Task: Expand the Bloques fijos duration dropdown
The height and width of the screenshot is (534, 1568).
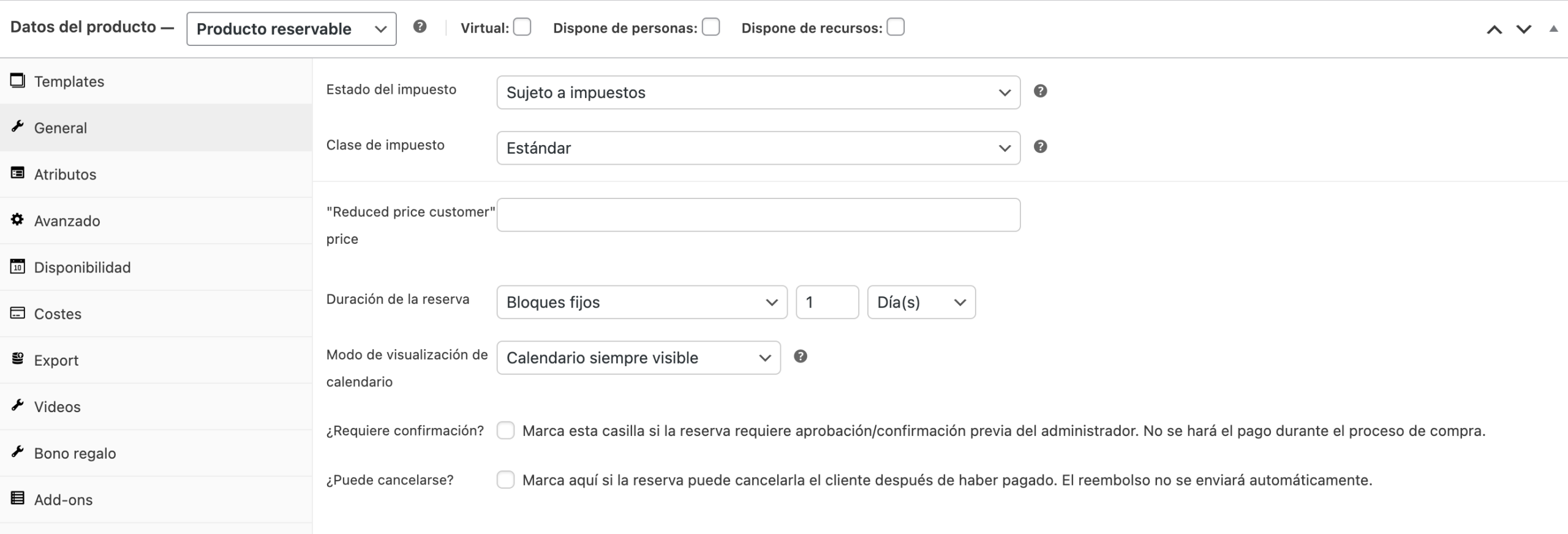Action: point(641,303)
